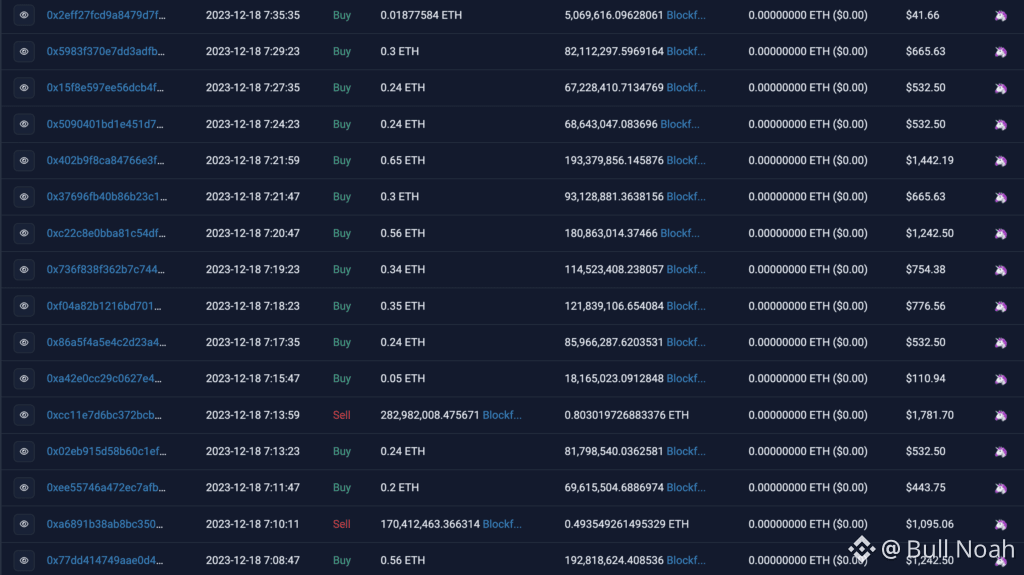Click the eye icon beside 0xf04a82b1216bd701
1024x575 pixels.
[x=24, y=306]
